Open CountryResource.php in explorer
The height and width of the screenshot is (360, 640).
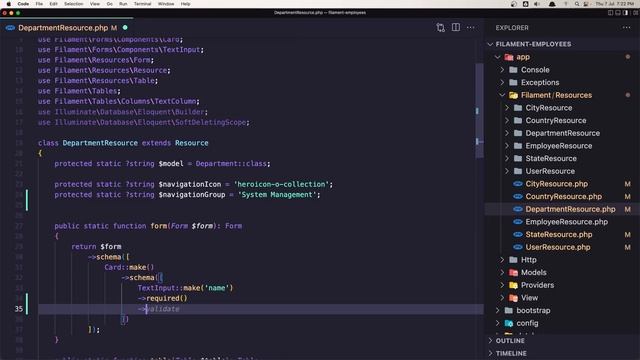tap(563, 196)
